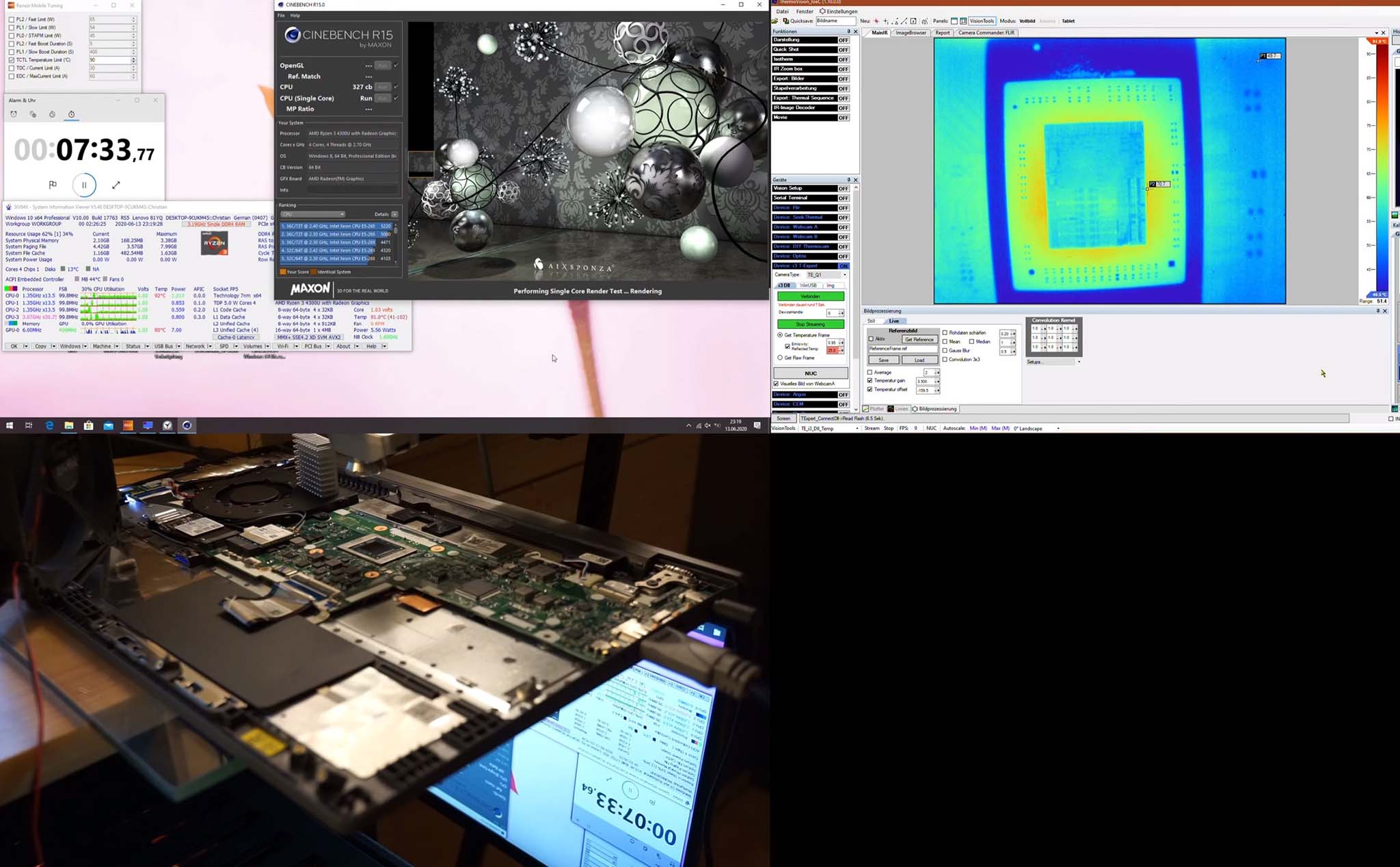Click the Get Reference button
Viewport: 1400px width, 867px height.
click(x=919, y=339)
